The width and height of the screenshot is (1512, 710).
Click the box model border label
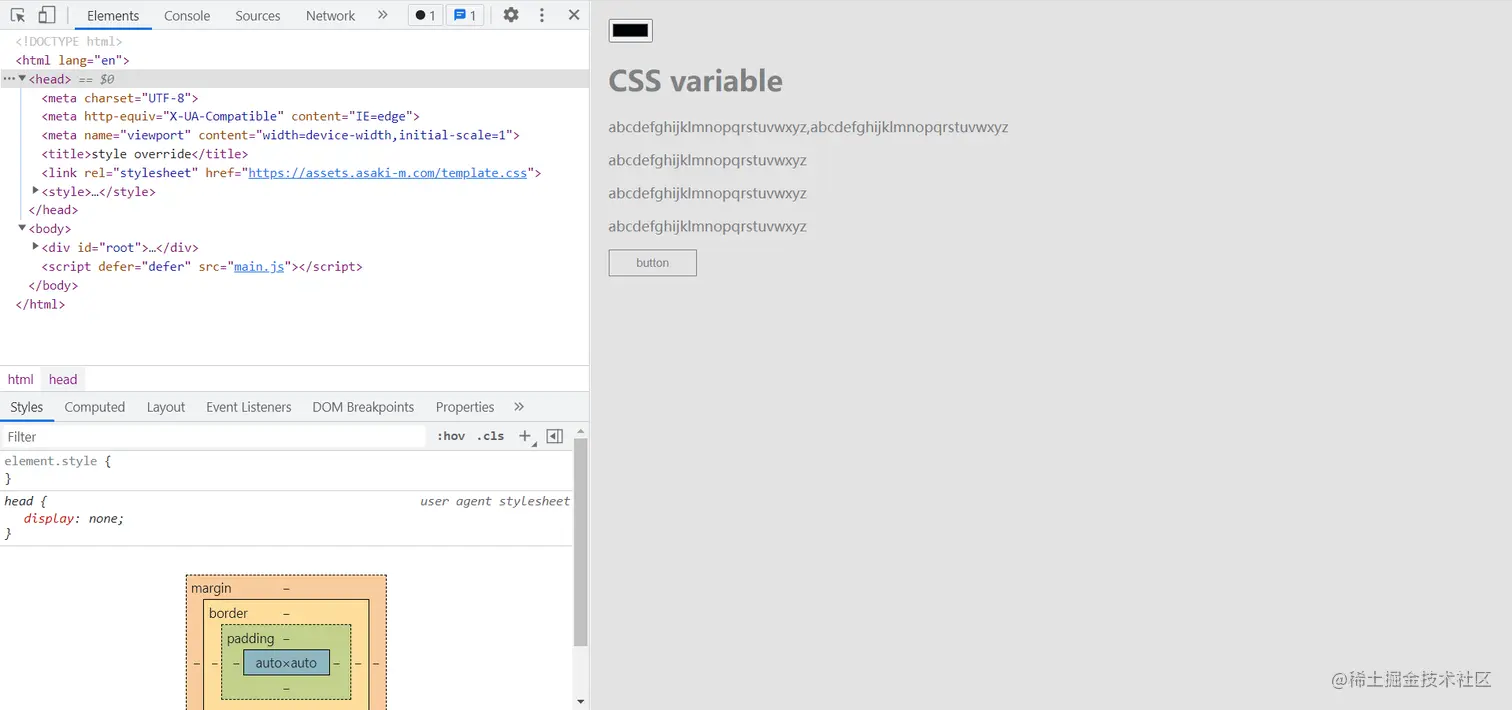(228, 613)
